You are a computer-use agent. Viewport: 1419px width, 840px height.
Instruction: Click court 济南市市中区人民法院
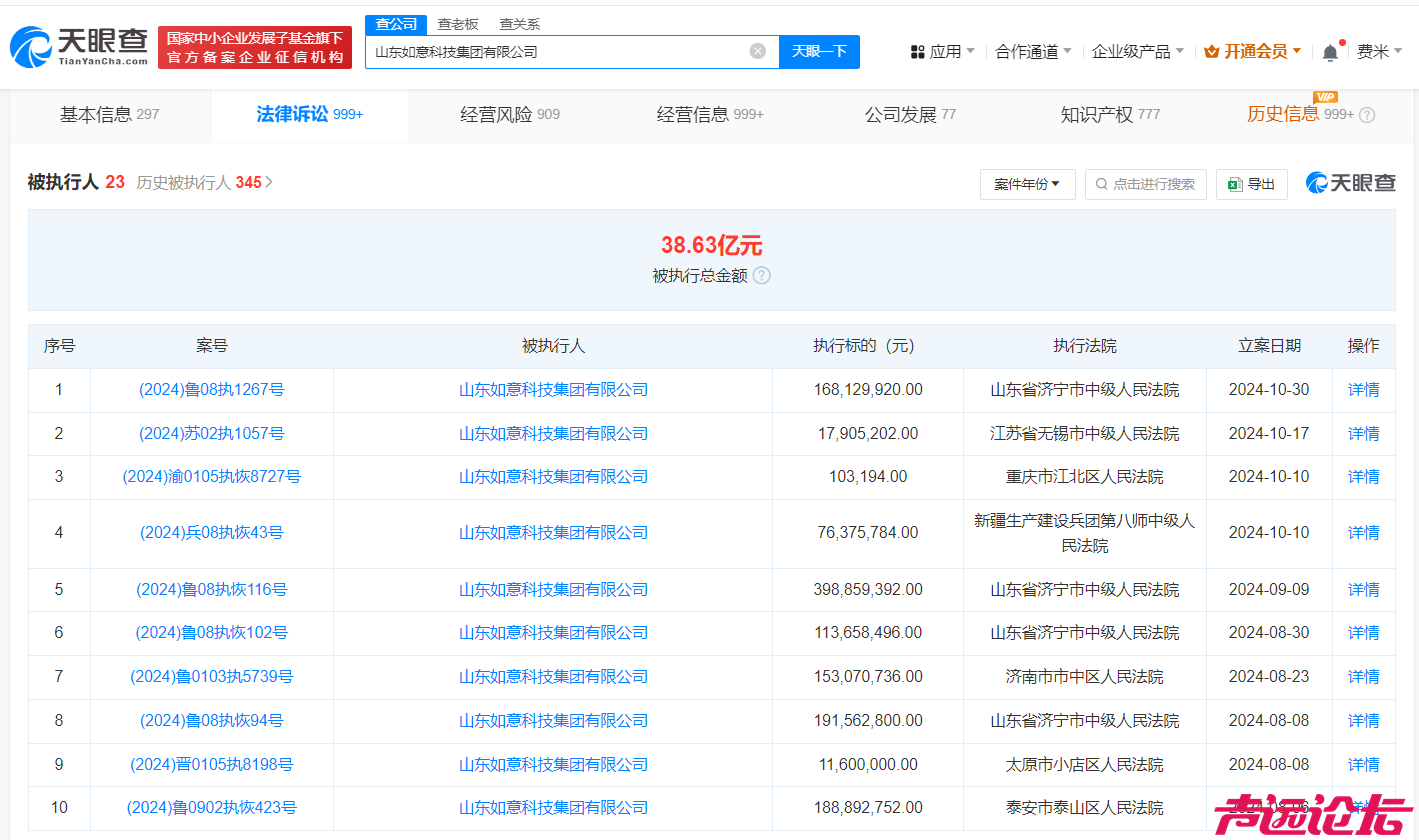point(1084,677)
